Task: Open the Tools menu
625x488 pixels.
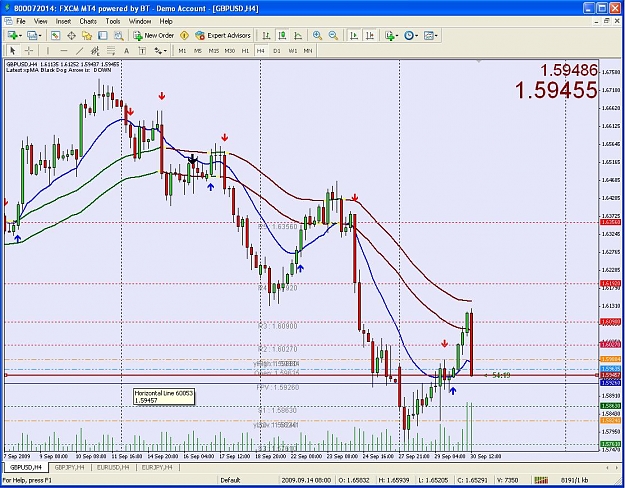Action: tap(113, 21)
